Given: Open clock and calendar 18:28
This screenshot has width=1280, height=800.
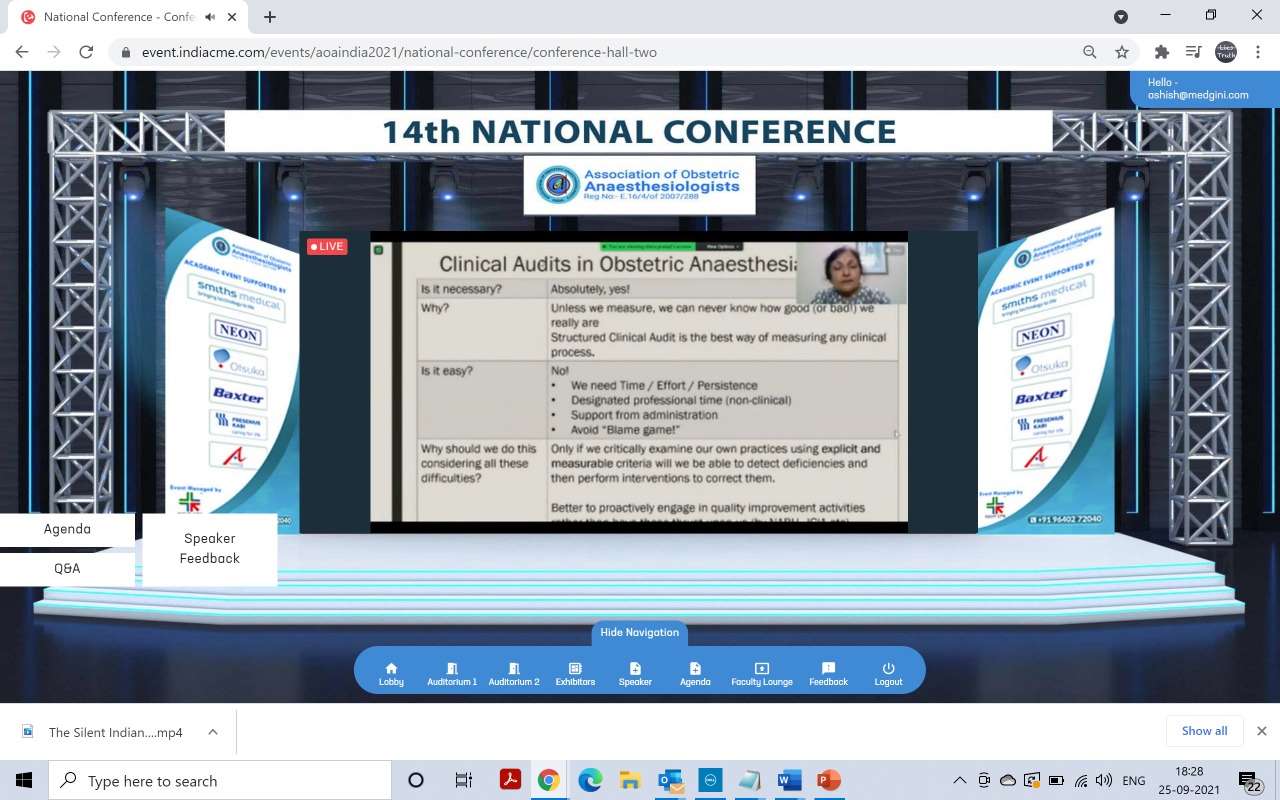Looking at the screenshot, I should pos(1190,780).
